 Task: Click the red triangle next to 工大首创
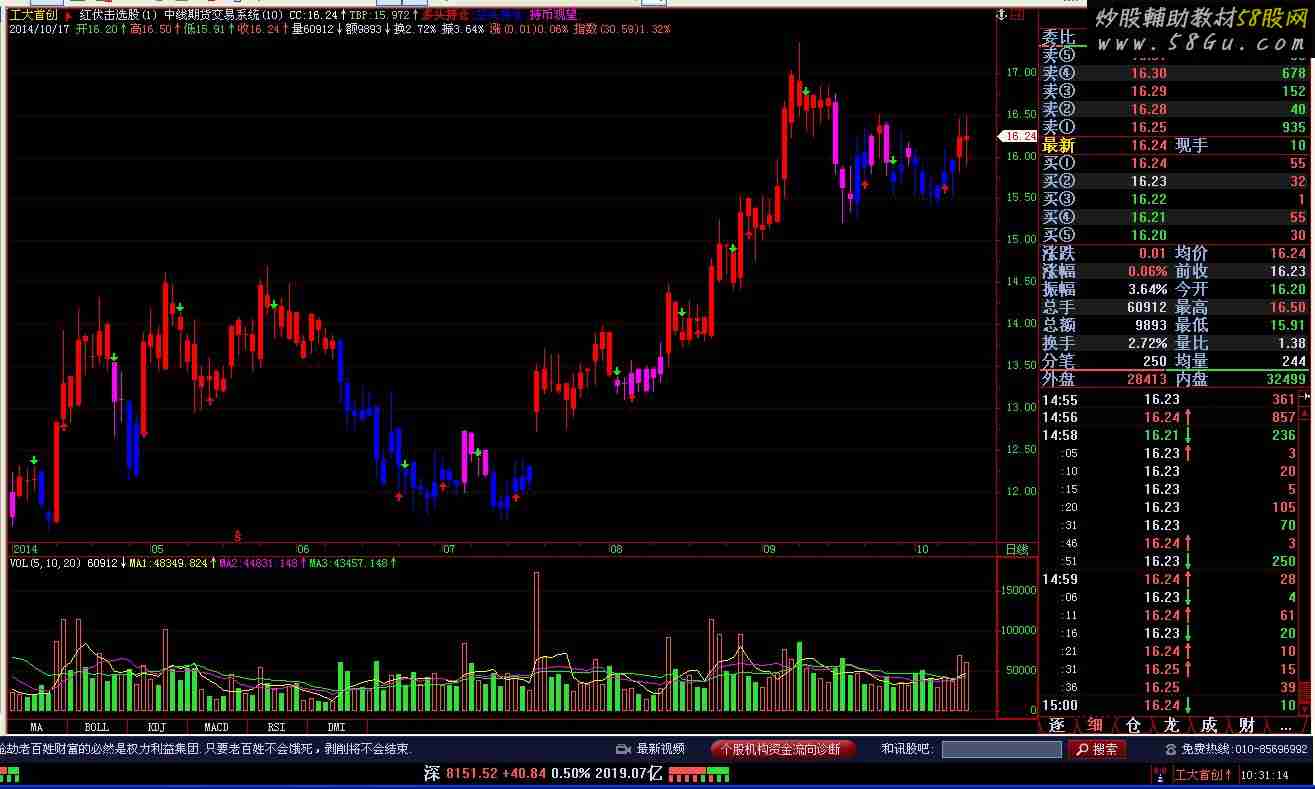67,16
